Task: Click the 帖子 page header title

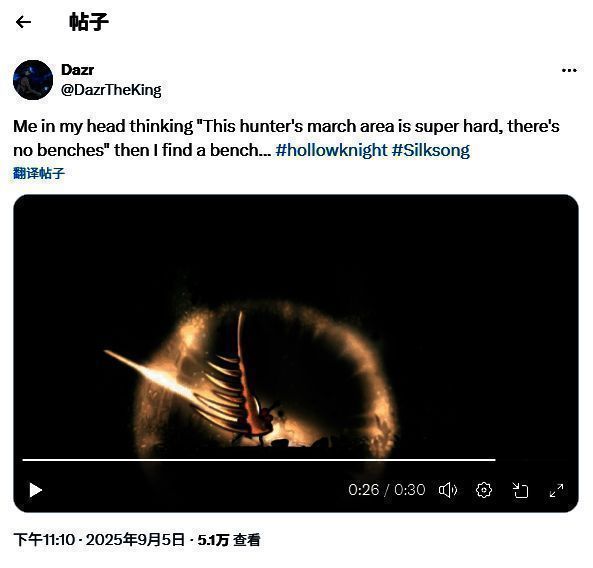Action: point(89,22)
